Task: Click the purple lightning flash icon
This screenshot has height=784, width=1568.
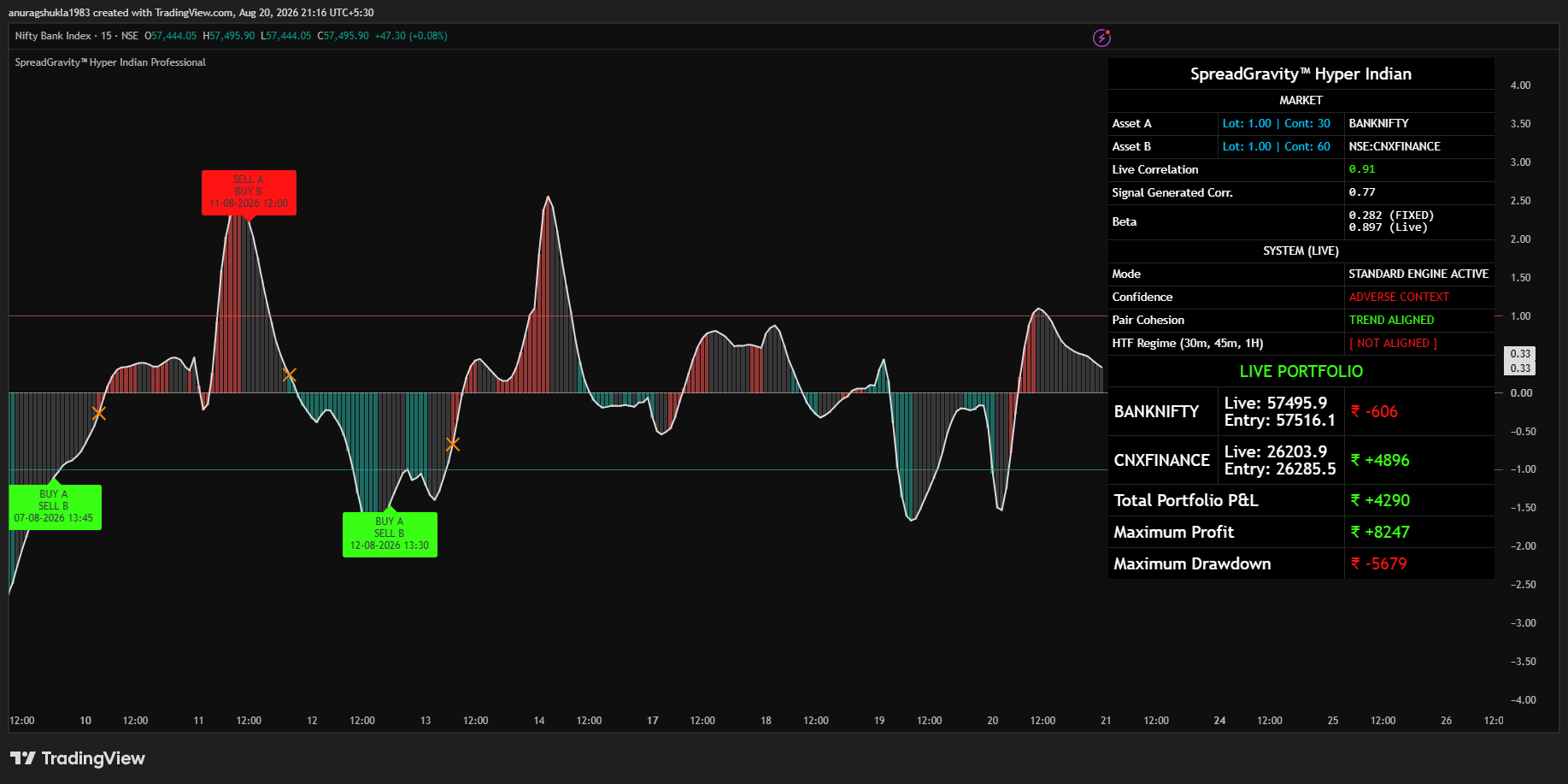Action: tap(1102, 38)
